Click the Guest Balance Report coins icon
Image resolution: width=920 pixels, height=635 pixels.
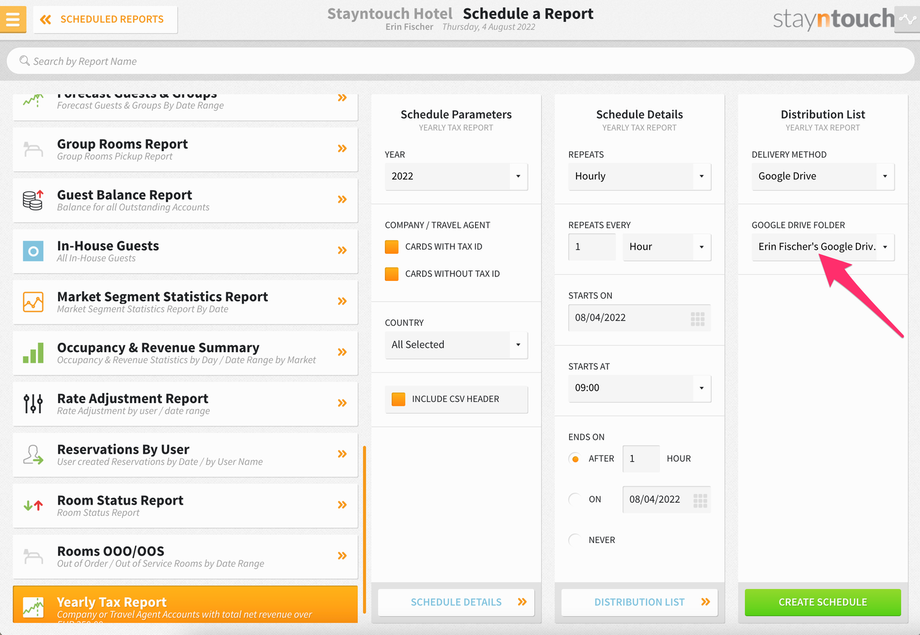[x=33, y=200]
